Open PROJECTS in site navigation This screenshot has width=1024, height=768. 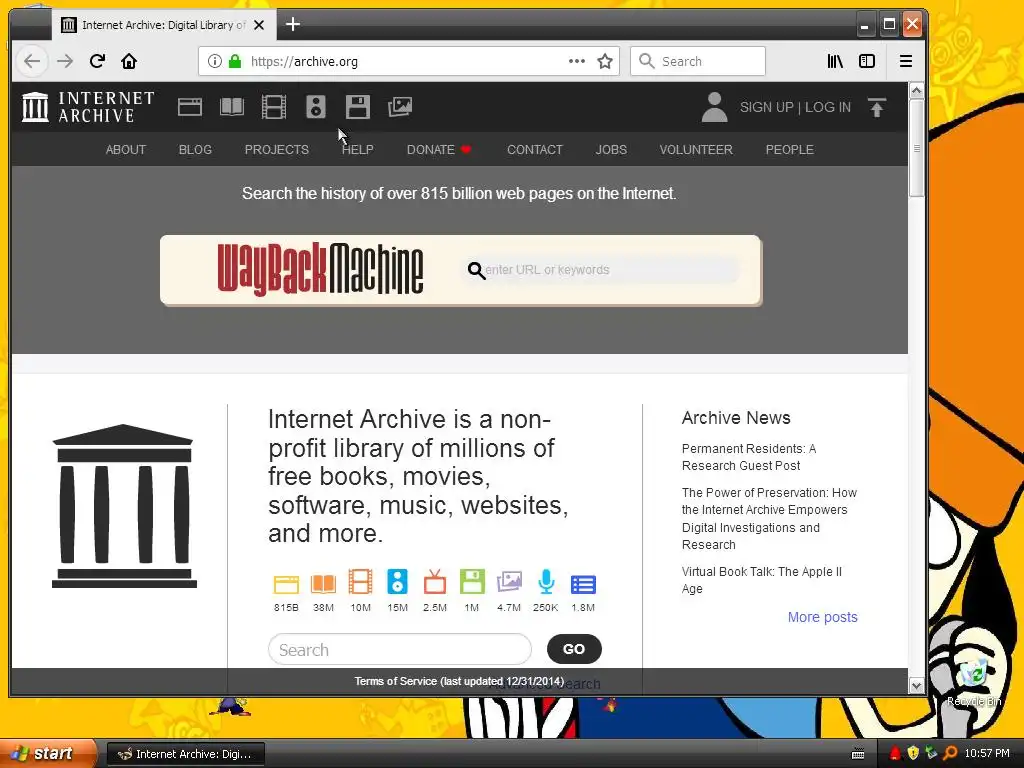coord(277,150)
